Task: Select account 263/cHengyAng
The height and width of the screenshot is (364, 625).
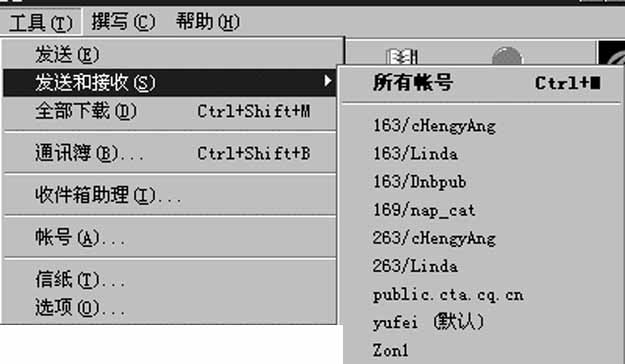Action: coord(481,238)
